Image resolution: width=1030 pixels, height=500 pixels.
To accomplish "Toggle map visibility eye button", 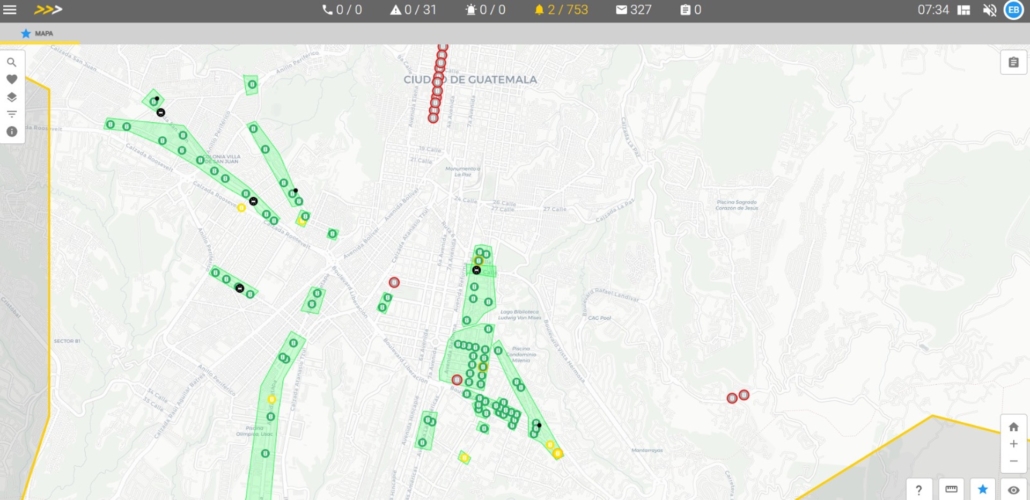I will (x=1013, y=489).
